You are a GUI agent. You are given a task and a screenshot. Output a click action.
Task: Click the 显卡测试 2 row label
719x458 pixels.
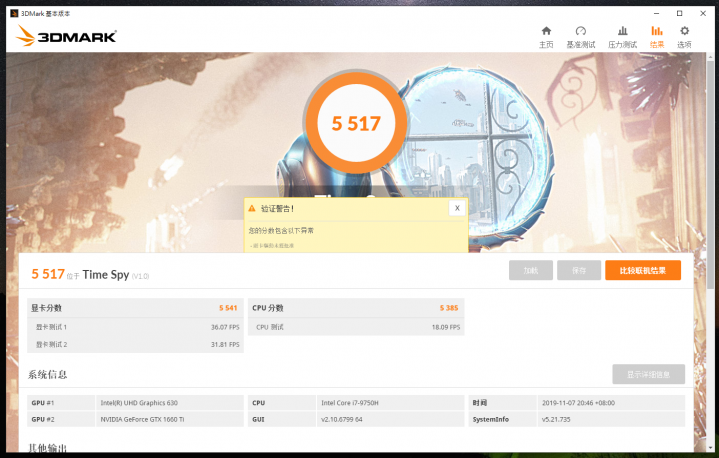point(51,344)
